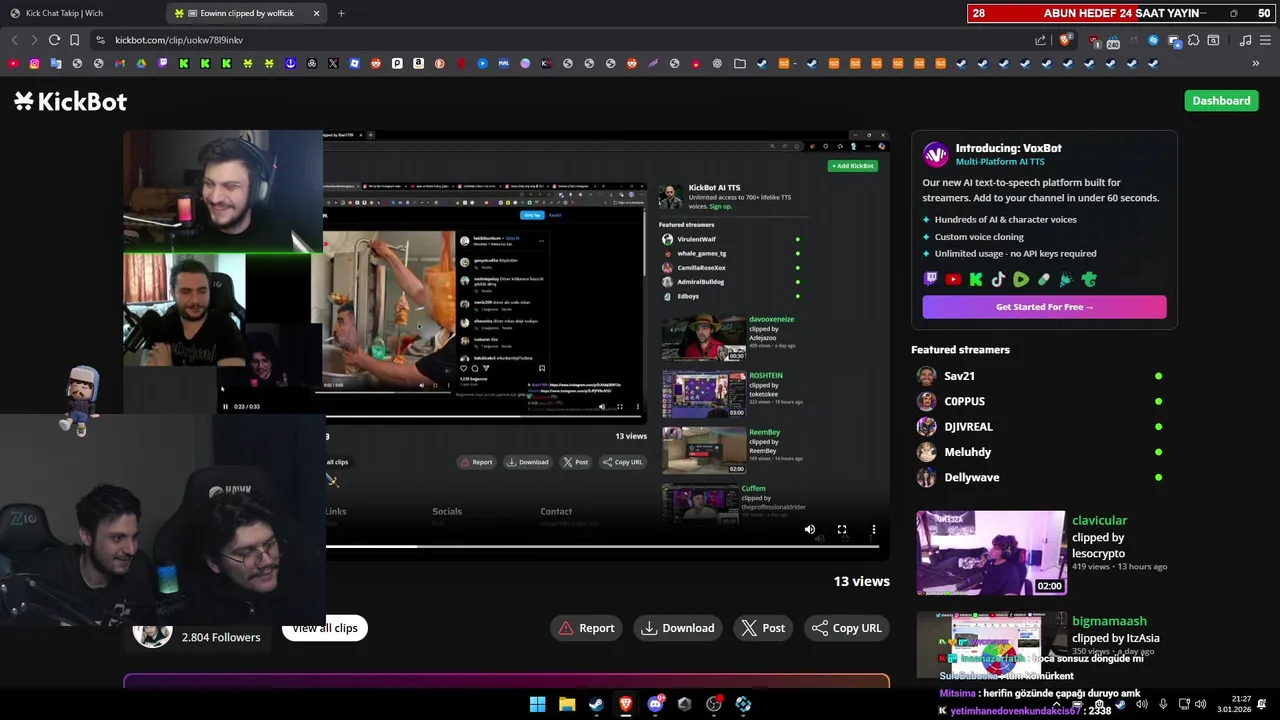Viewport: 1280px width, 720px height.
Task: Open the YouTube bookmark
Action: tap(13, 63)
